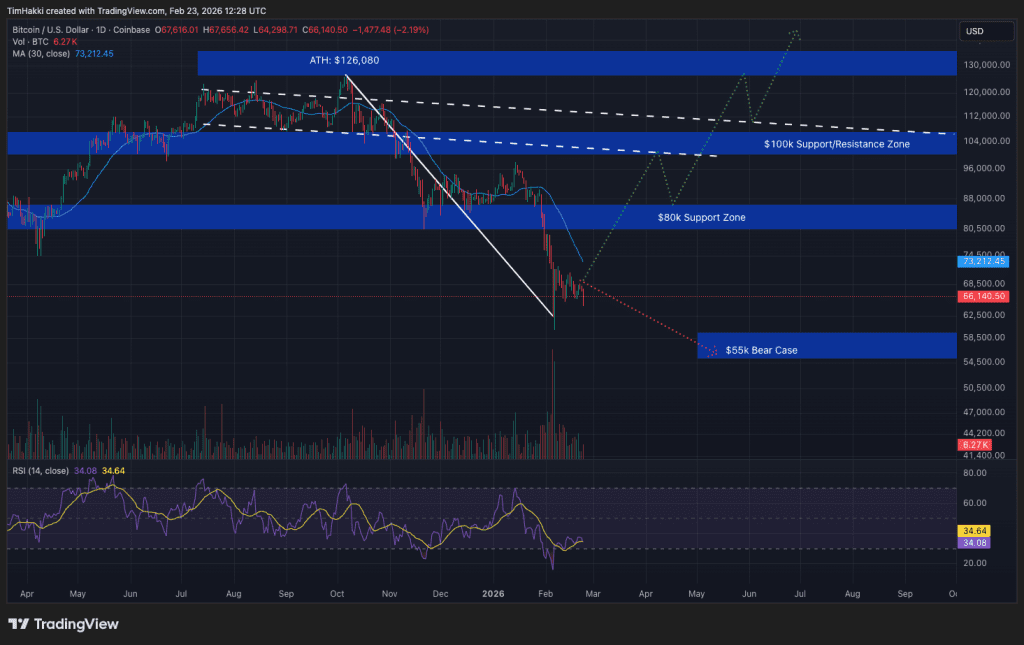
Task: Click the 130,000.00 label on price axis
Action: (x=984, y=66)
